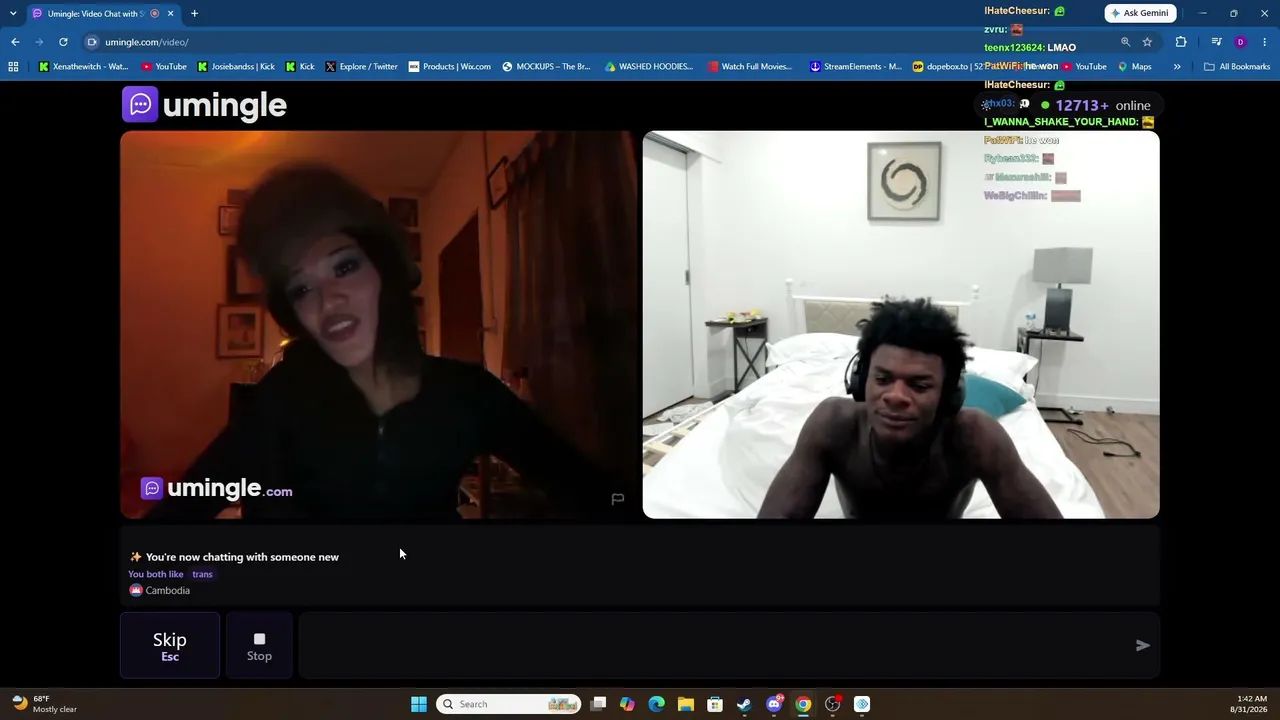Click the Skip button
The width and height of the screenshot is (1280, 720).
point(170,646)
